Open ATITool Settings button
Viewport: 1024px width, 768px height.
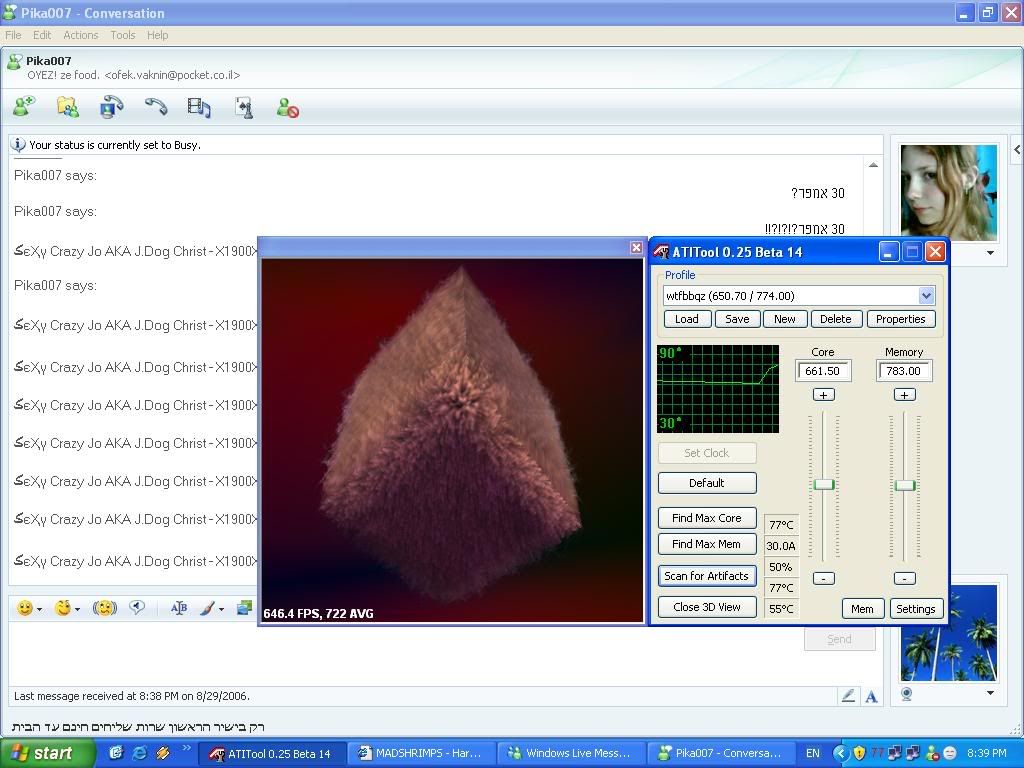click(x=915, y=609)
